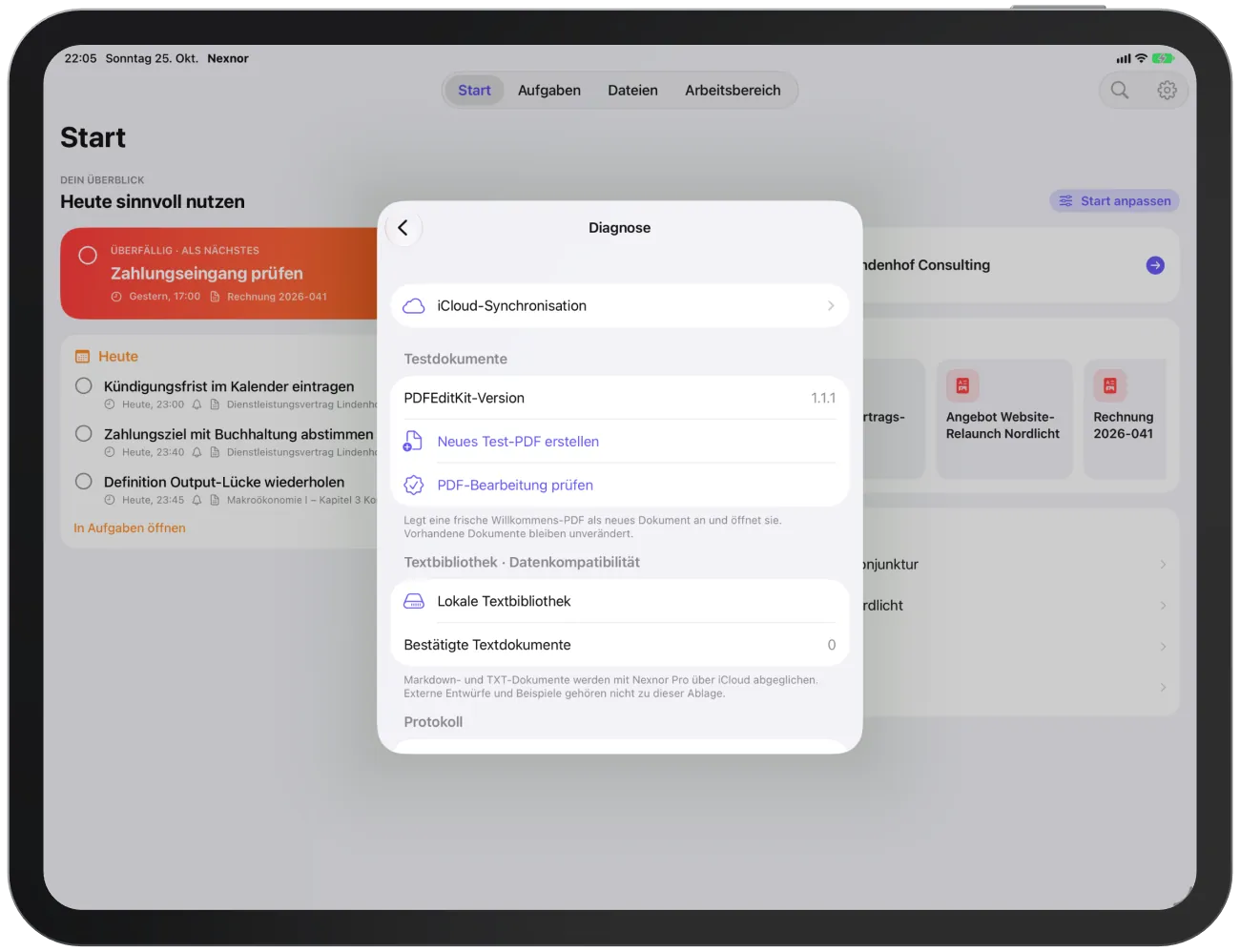The image size is (1240, 952).
Task: Click the Rechnung 2026-041 PDF icon
Action: tap(1109, 385)
